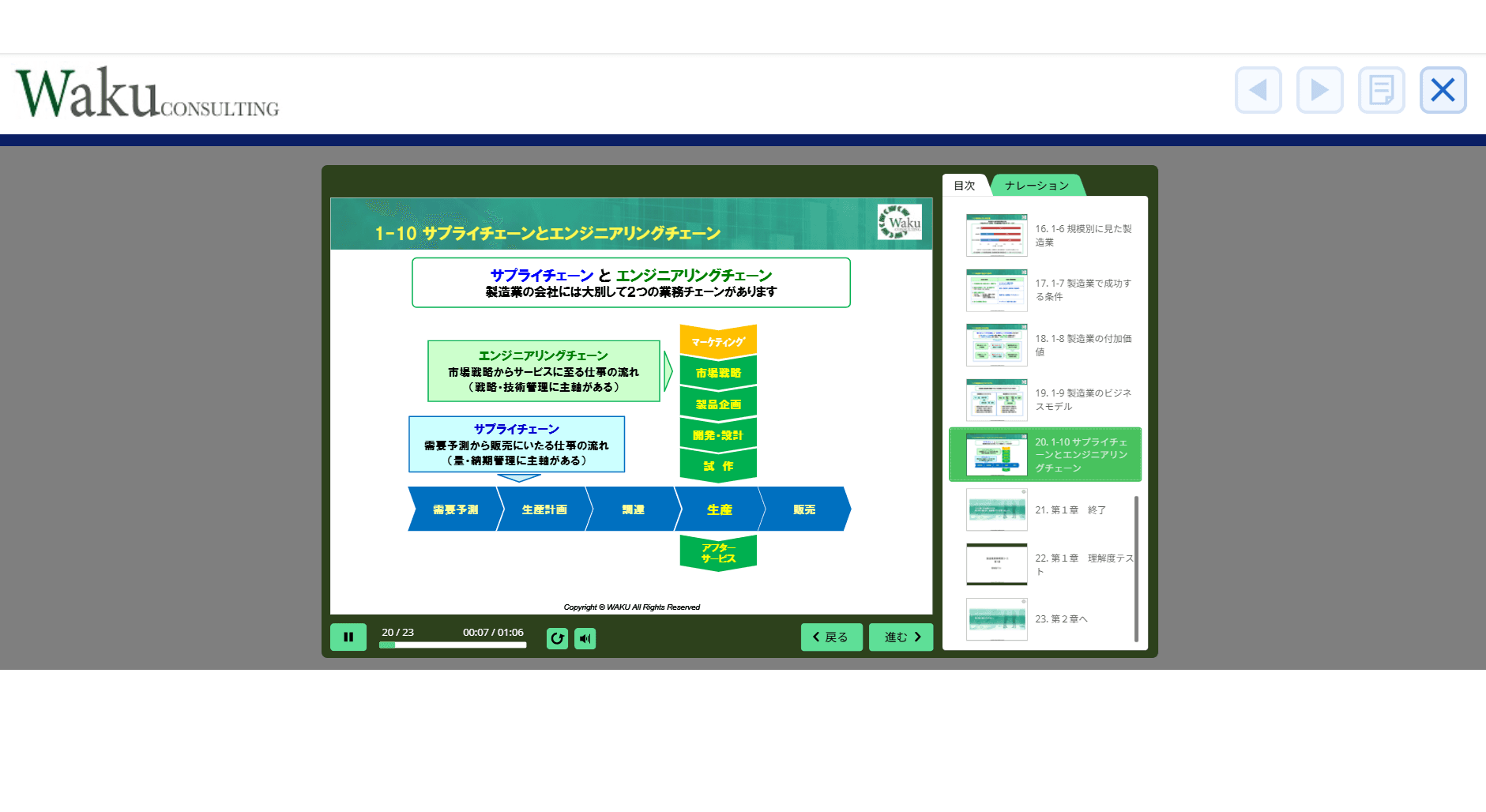Viewport: 1486px width, 812px height.
Task: Switch to the ナレーション tab
Action: (x=1036, y=186)
